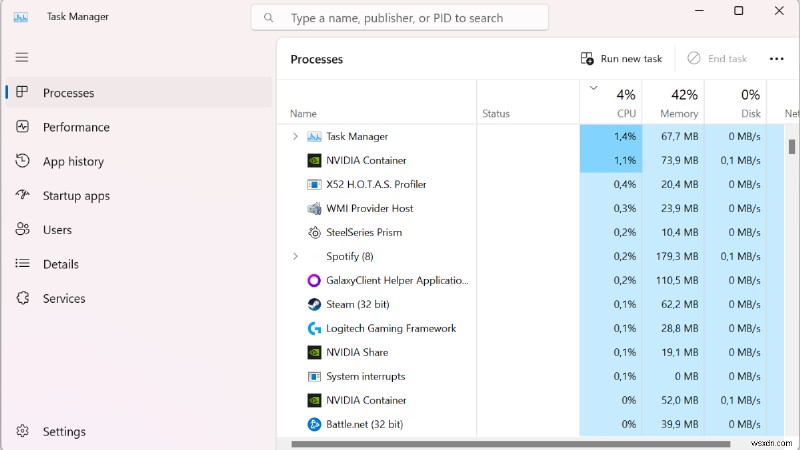Sort by the Disk column header
This screenshot has height=450, width=800.
[751, 113]
